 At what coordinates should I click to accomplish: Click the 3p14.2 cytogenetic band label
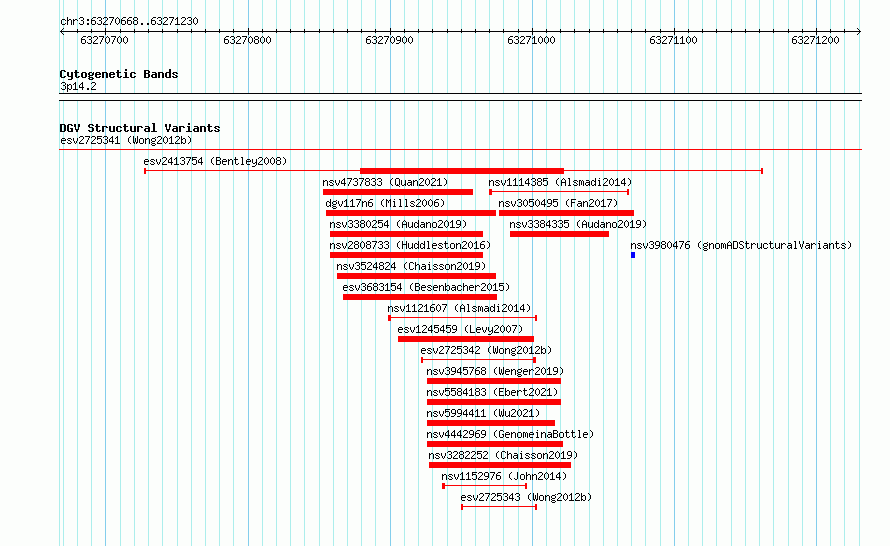click(x=78, y=87)
